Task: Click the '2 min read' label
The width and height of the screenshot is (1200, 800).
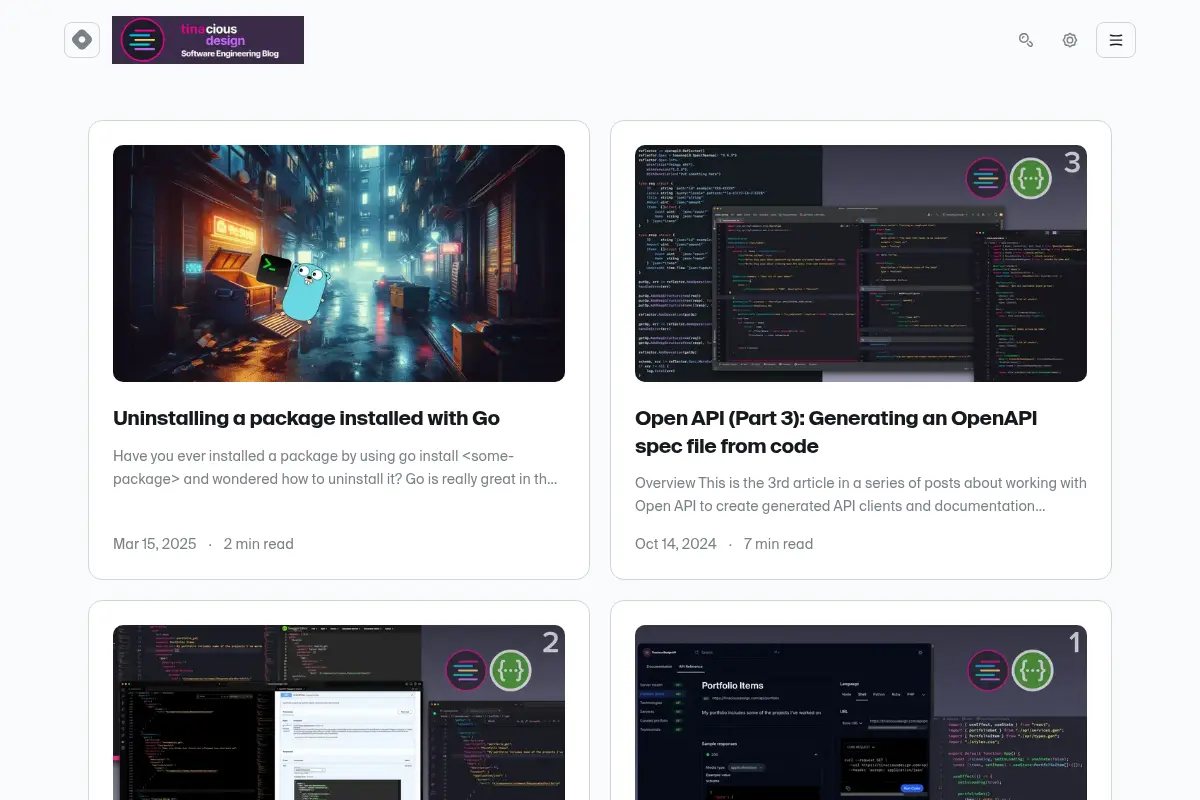Action: click(x=259, y=544)
